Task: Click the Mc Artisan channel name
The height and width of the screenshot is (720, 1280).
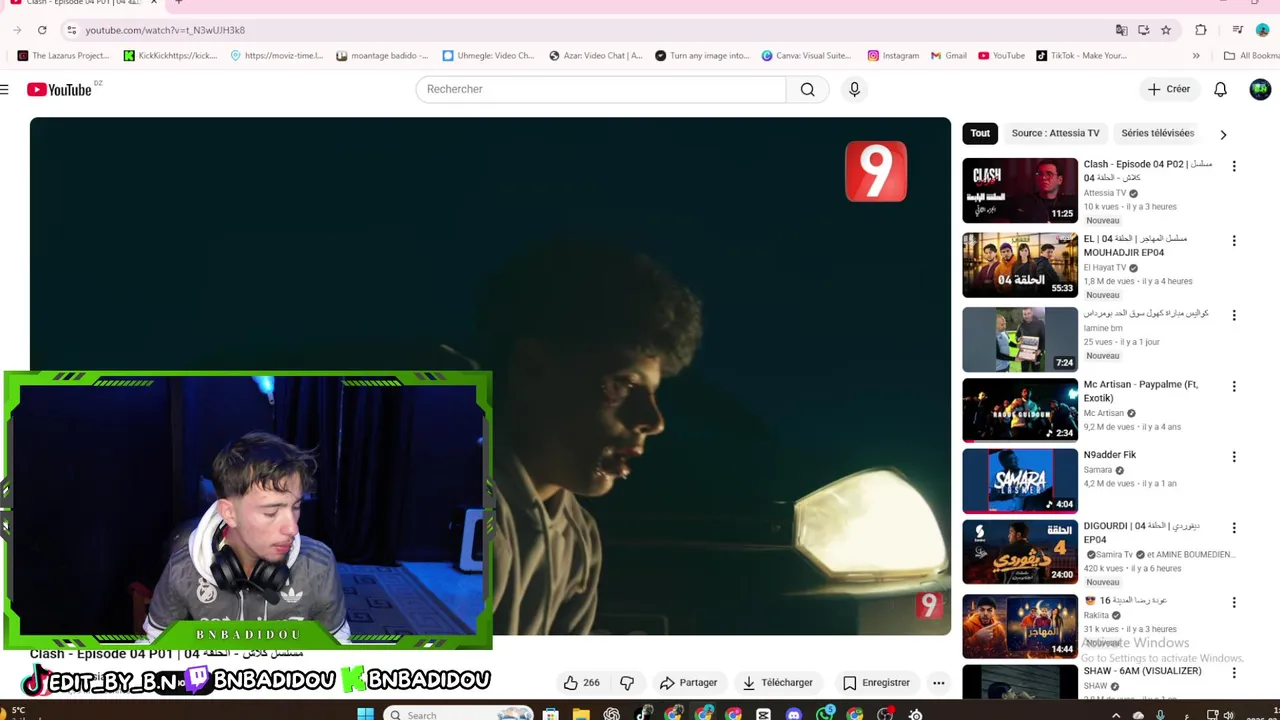Action: (x=1104, y=413)
